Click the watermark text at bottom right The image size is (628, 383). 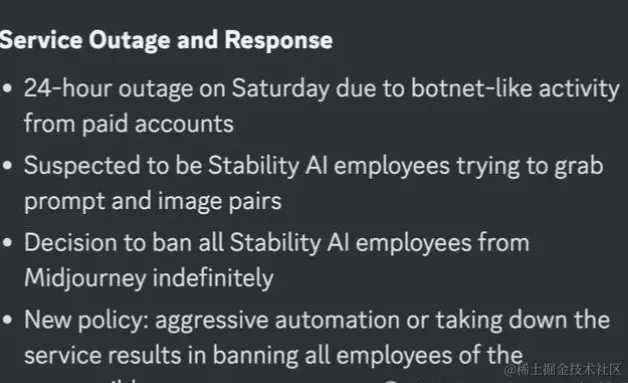pyautogui.click(x=563, y=369)
